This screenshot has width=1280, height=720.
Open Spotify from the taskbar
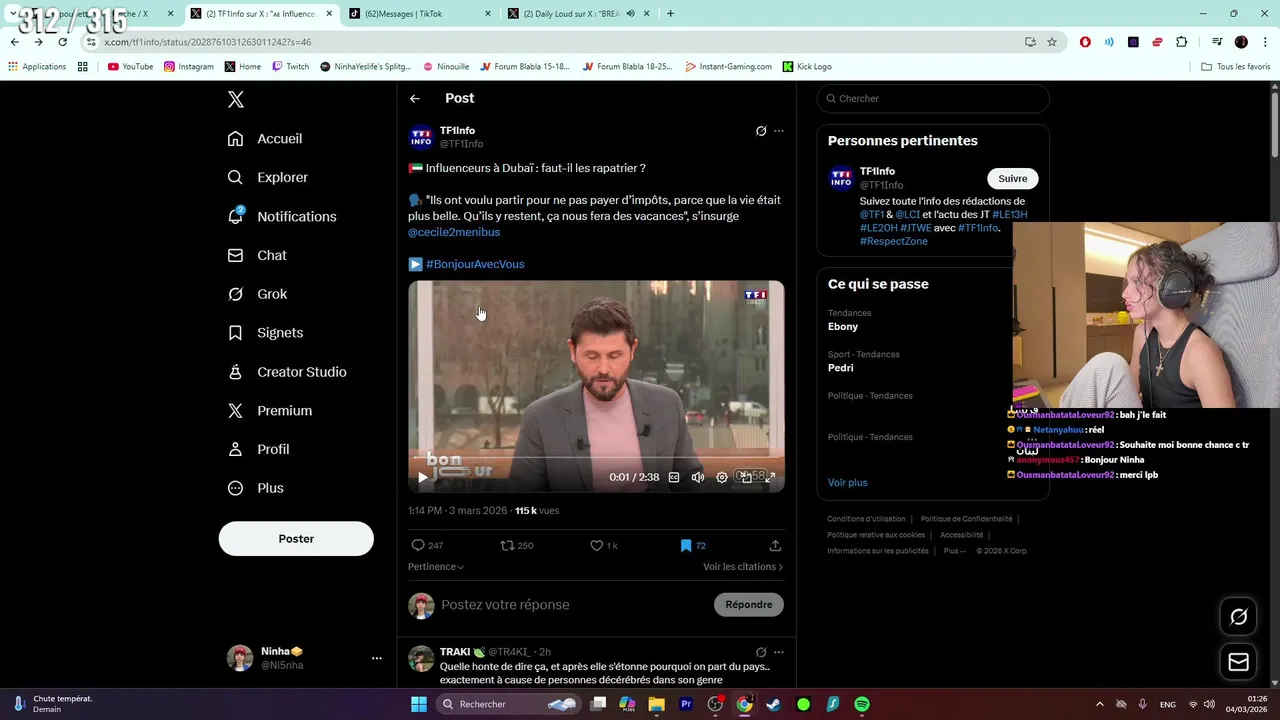862,704
